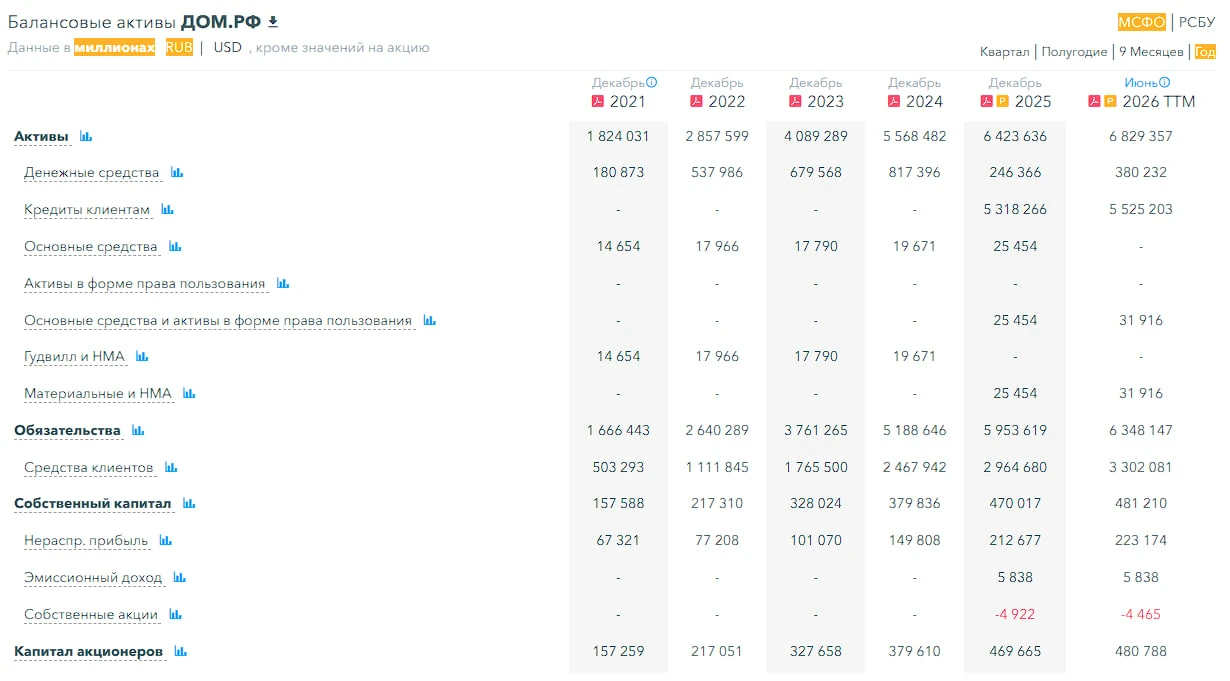Choose the 9 Месяцев period
This screenshot has width=1230, height=681.
point(1151,52)
